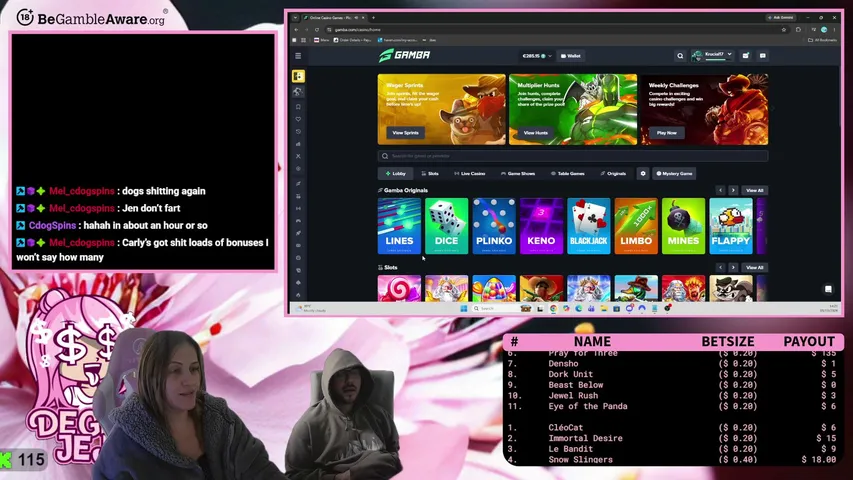Click the Chrome icon on Windows taskbar
The width and height of the screenshot is (853, 480).
point(553,309)
